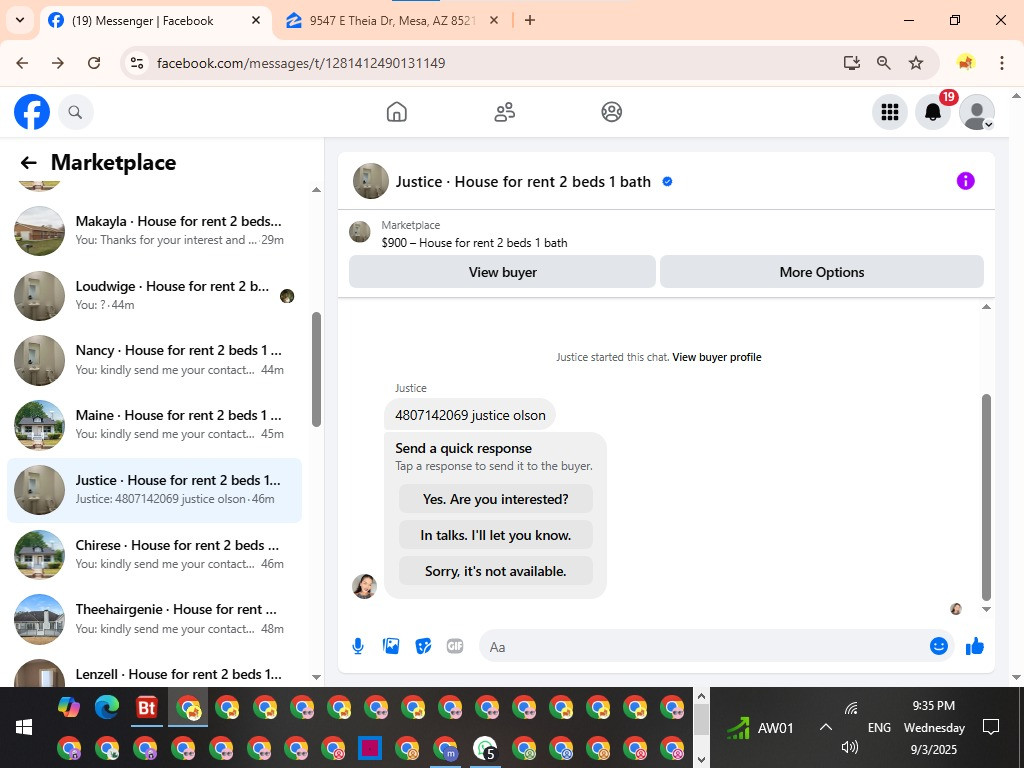This screenshot has height=768, width=1024.
Task: Reload the current page
Action: 94,63
